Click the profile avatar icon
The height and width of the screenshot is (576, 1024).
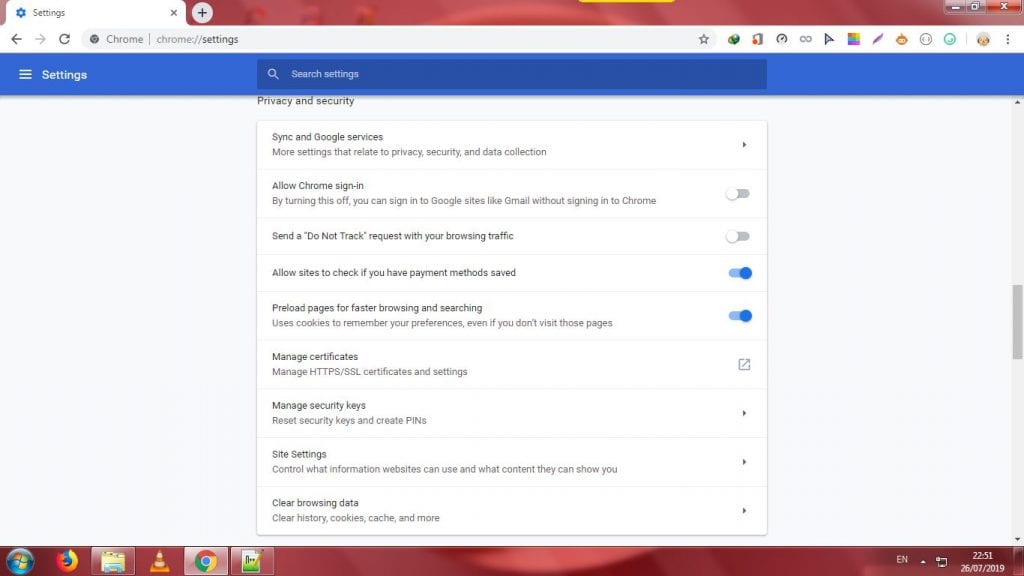(983, 39)
